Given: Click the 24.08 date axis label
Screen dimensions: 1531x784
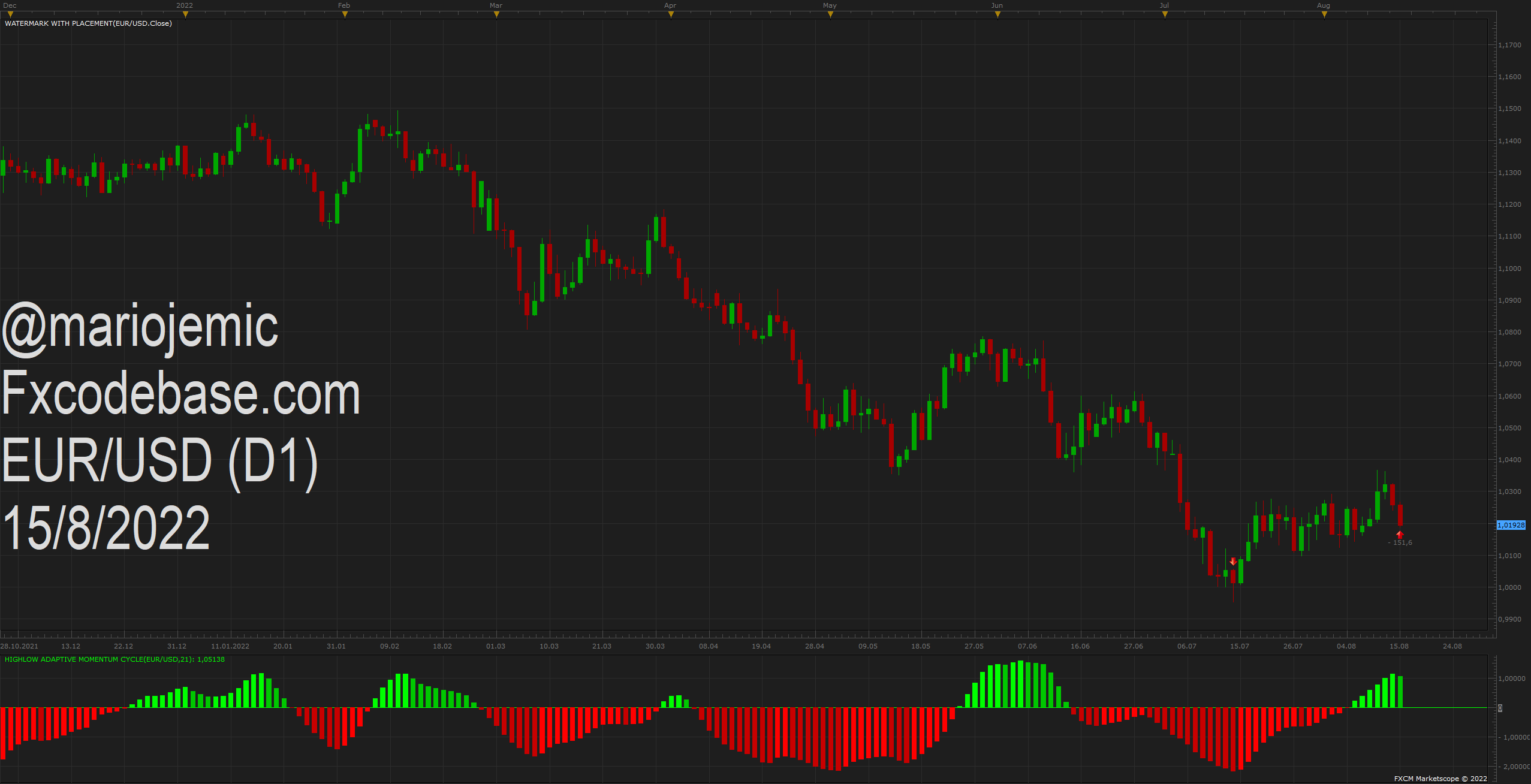Looking at the screenshot, I should [x=1452, y=646].
